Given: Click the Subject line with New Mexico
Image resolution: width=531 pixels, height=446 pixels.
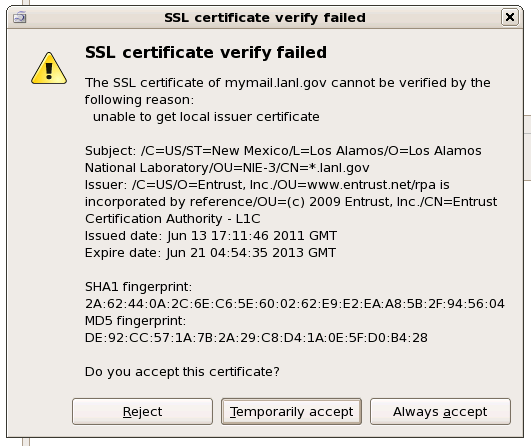Looking at the screenshot, I should (x=283, y=151).
